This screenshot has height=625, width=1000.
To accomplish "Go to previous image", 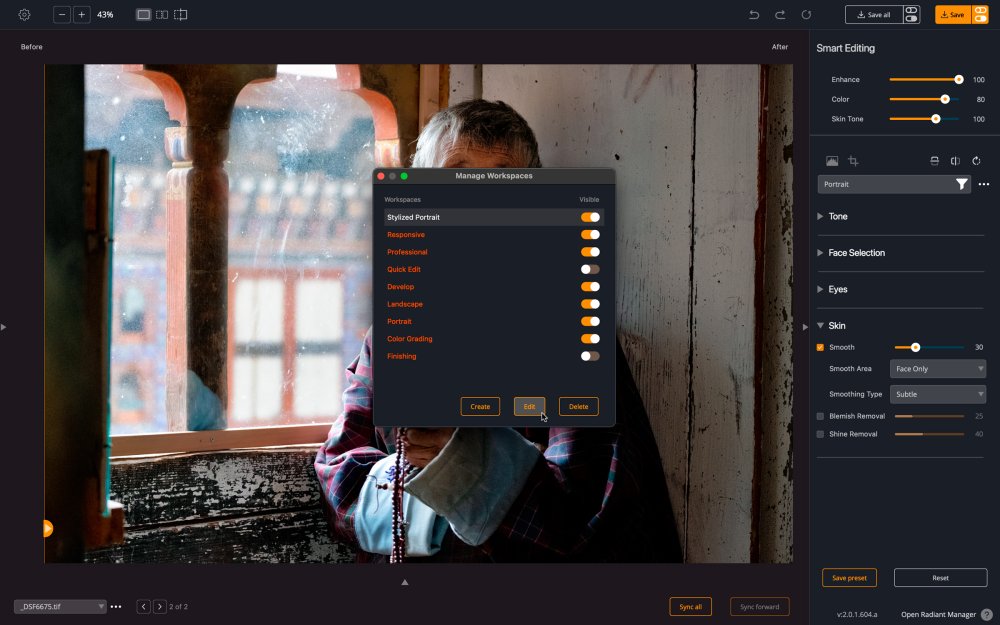I will point(143,607).
